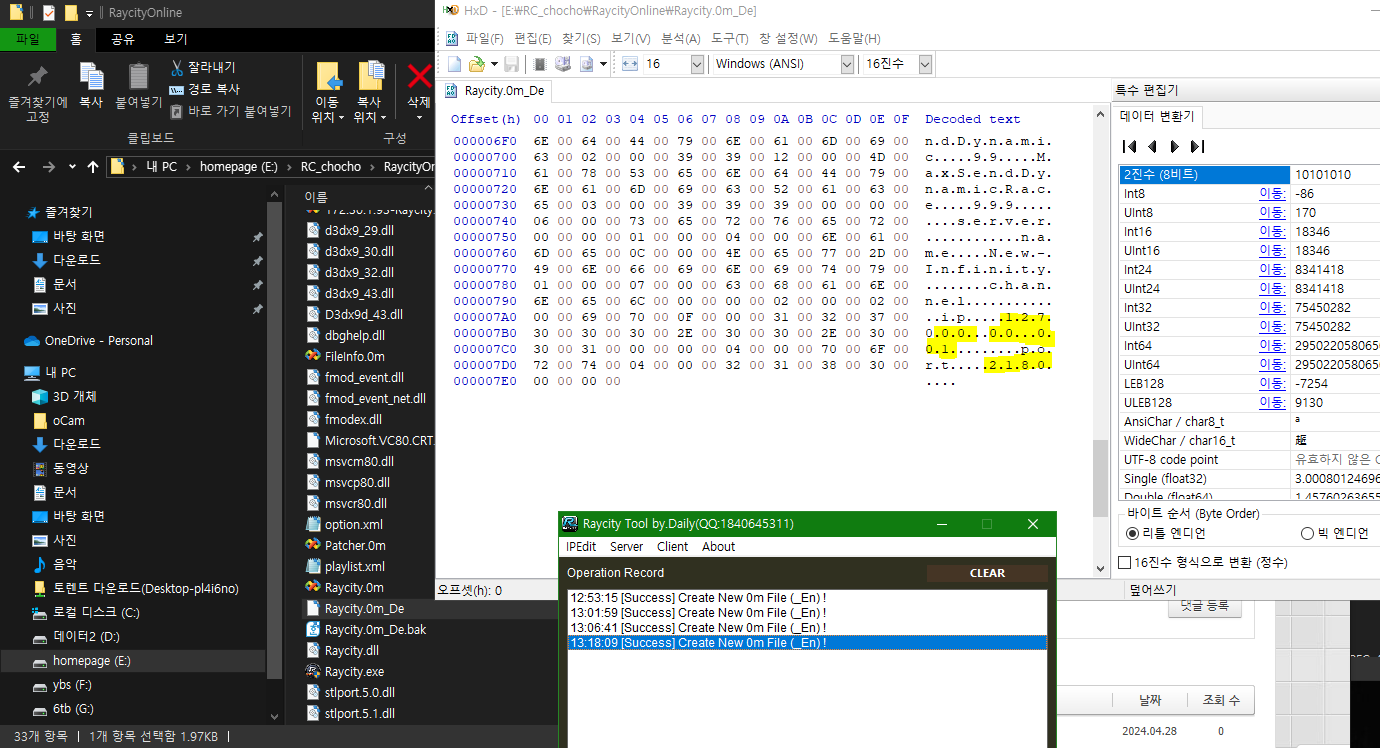Click the Pin to Quick access (즐겨찾기에 고정) icon
1380x748 pixels.
click(37, 77)
